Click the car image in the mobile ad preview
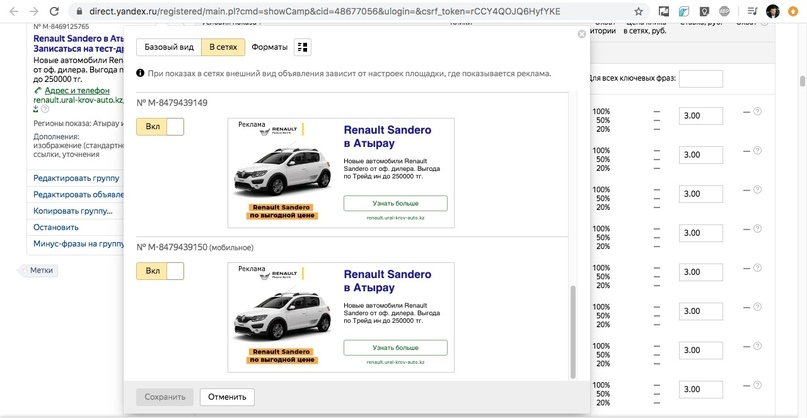The width and height of the screenshot is (807, 418). [282, 316]
